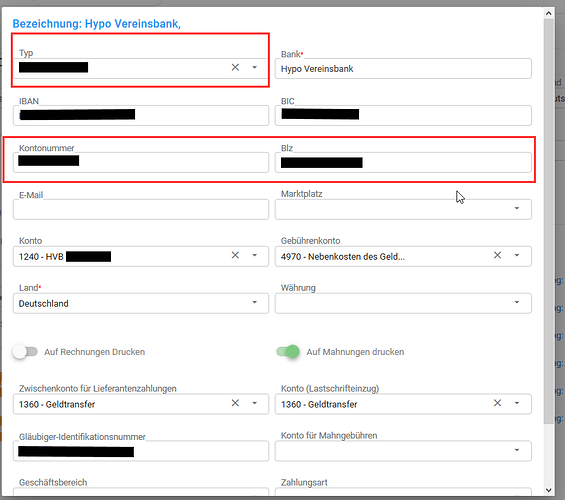The image size is (565, 500).
Task: Enable Auf Rechnungen Drucken switch
Action: [x=25, y=352]
